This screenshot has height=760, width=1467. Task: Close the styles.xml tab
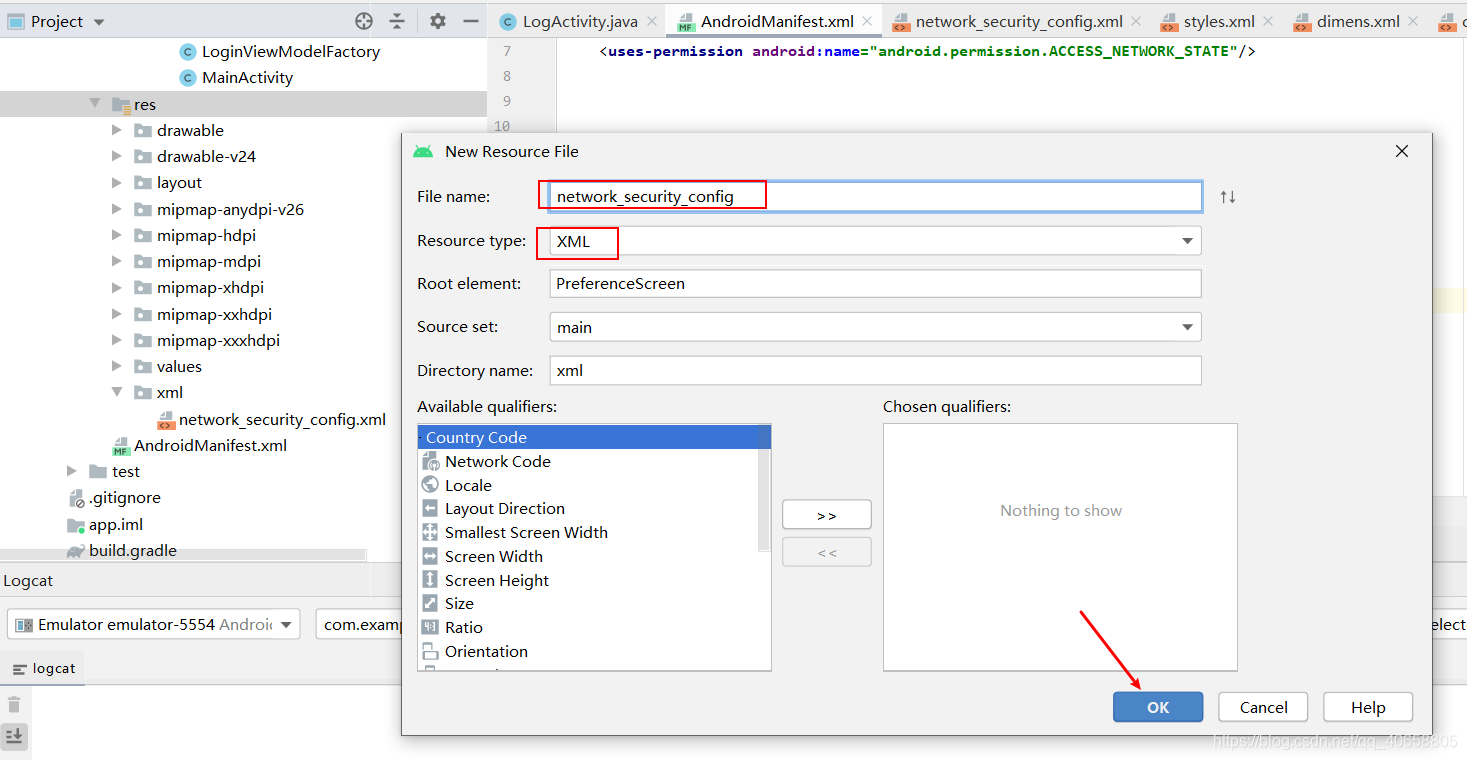(x=1269, y=21)
